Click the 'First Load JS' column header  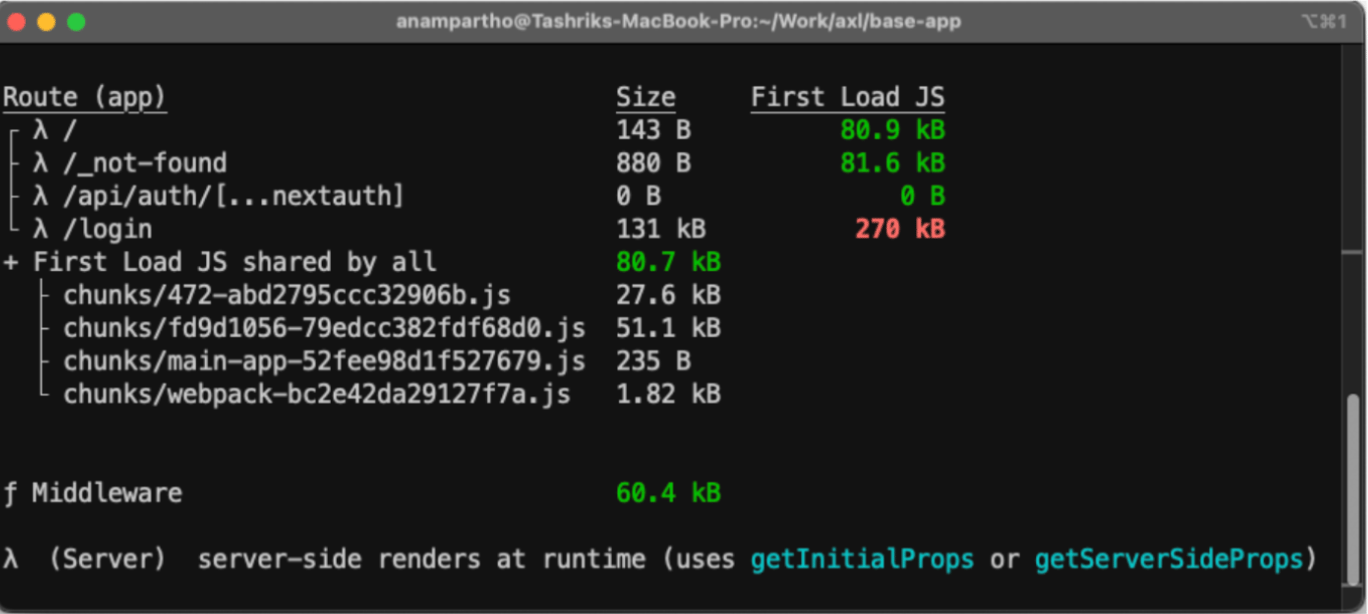point(848,97)
